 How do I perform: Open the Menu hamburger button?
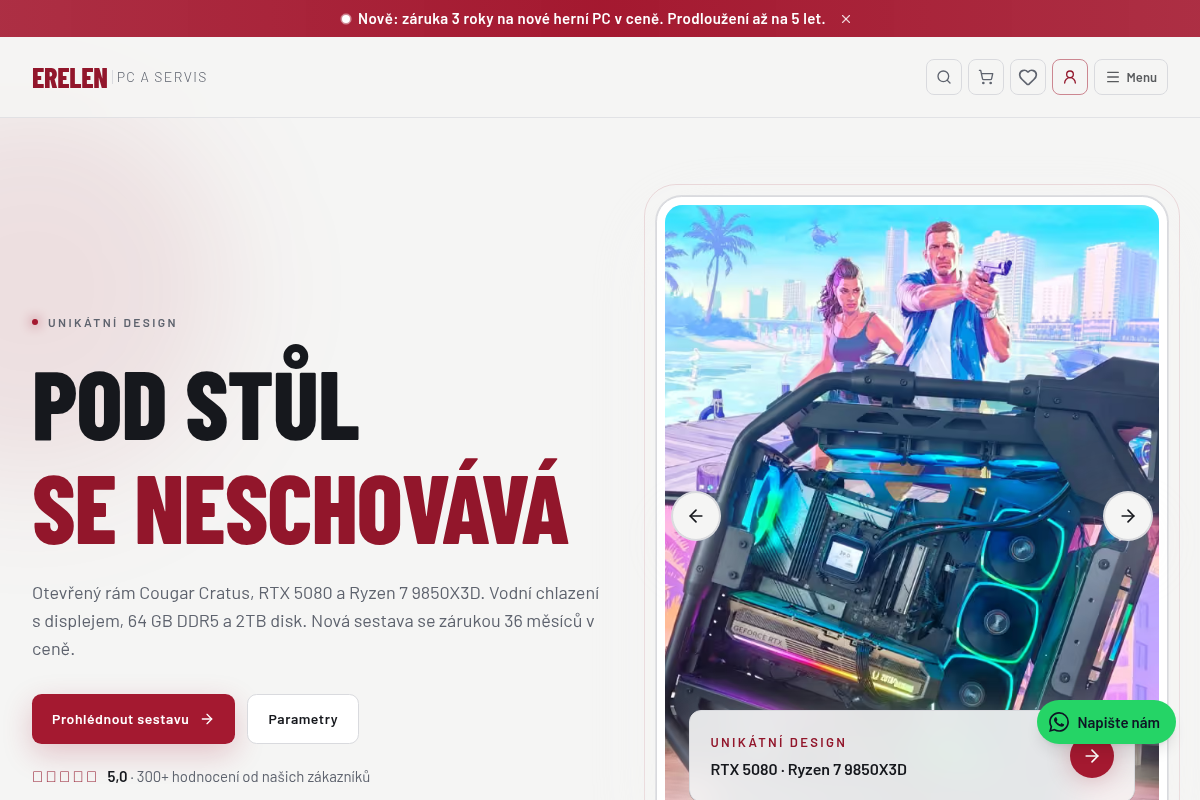pos(1131,77)
